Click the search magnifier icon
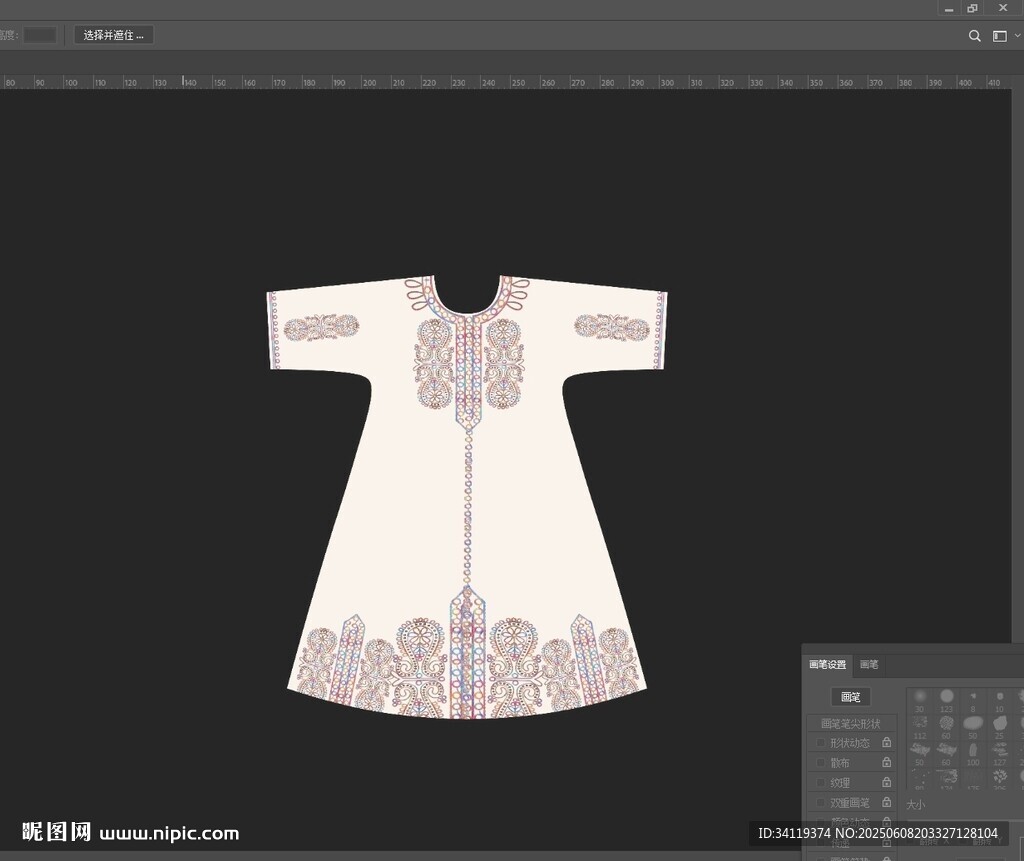 pos(975,36)
